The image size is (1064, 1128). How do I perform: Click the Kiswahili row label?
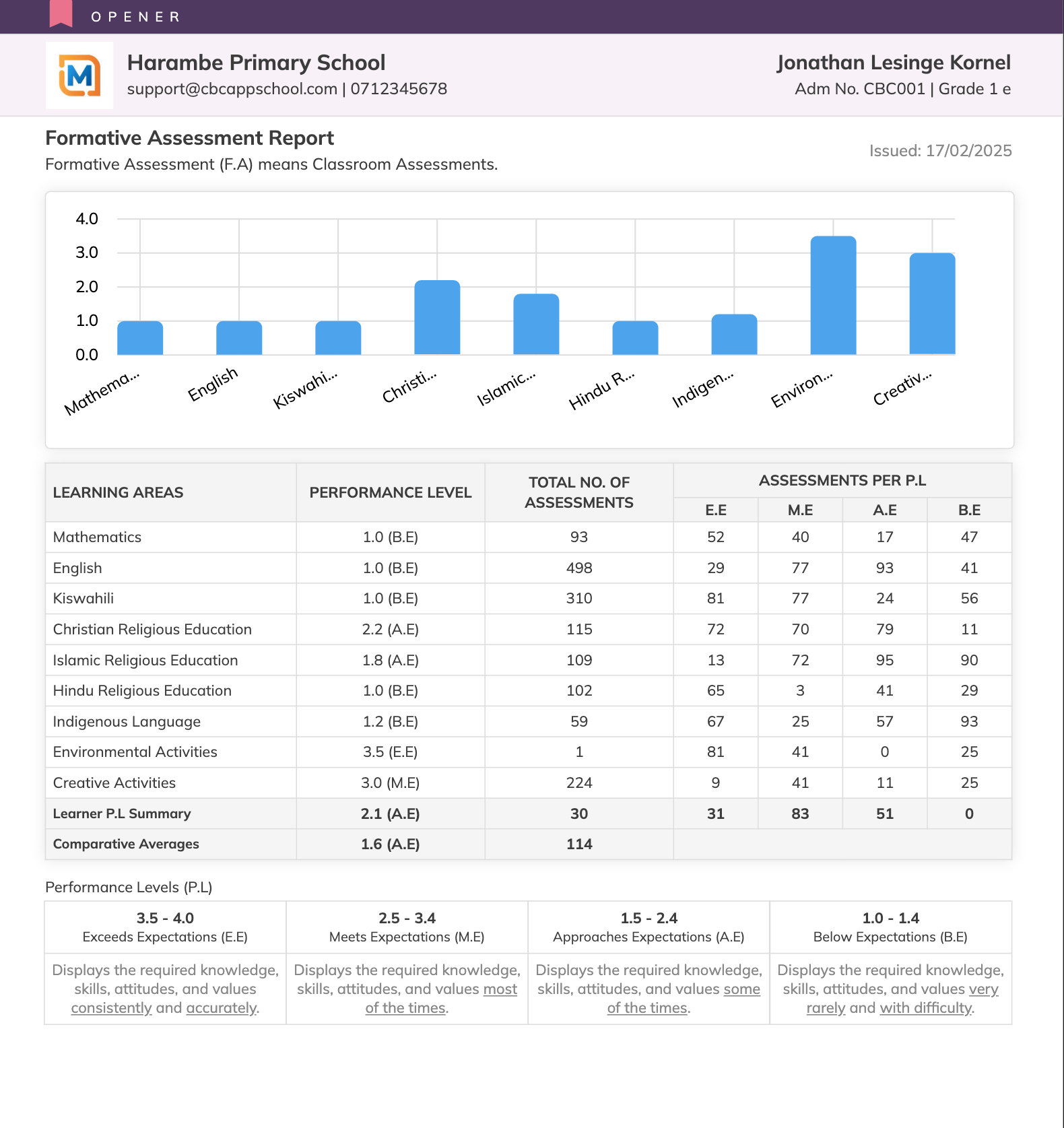[84, 598]
